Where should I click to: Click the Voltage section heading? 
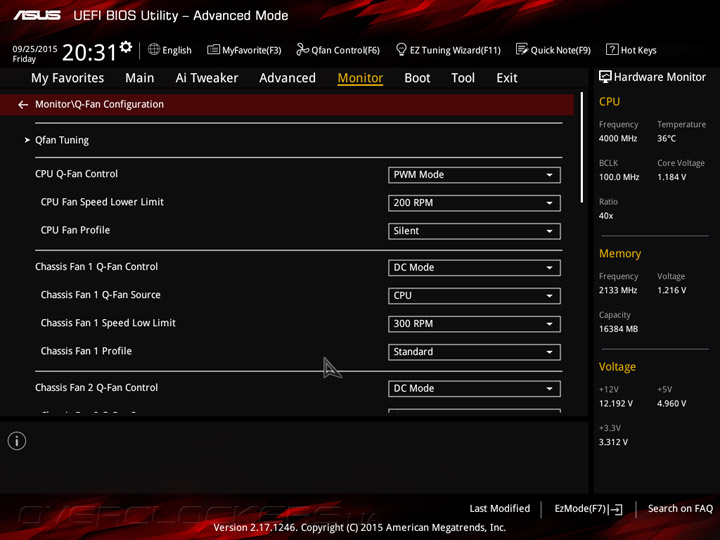tap(617, 367)
